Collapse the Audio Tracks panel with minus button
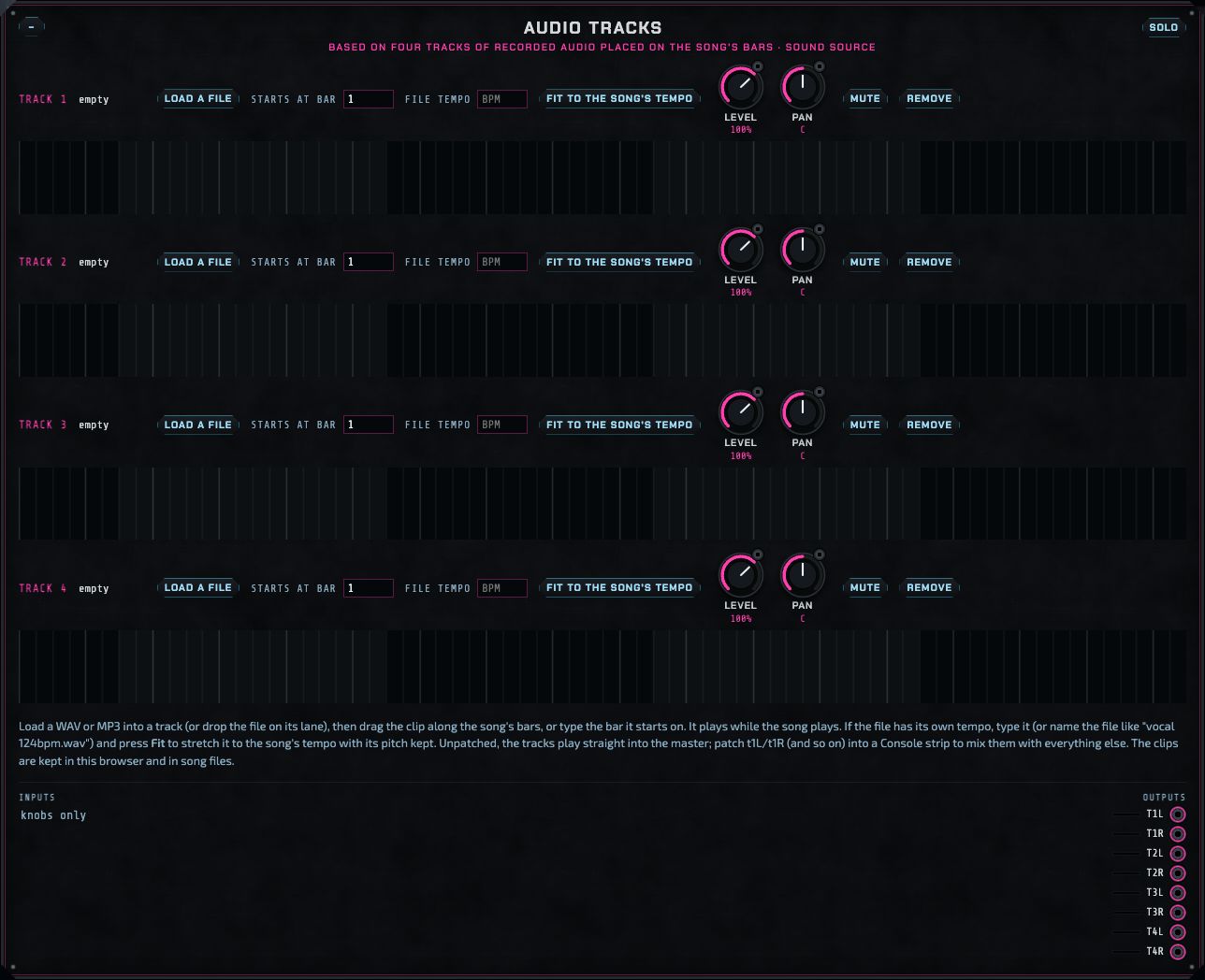The height and width of the screenshot is (980, 1205). coord(32,27)
